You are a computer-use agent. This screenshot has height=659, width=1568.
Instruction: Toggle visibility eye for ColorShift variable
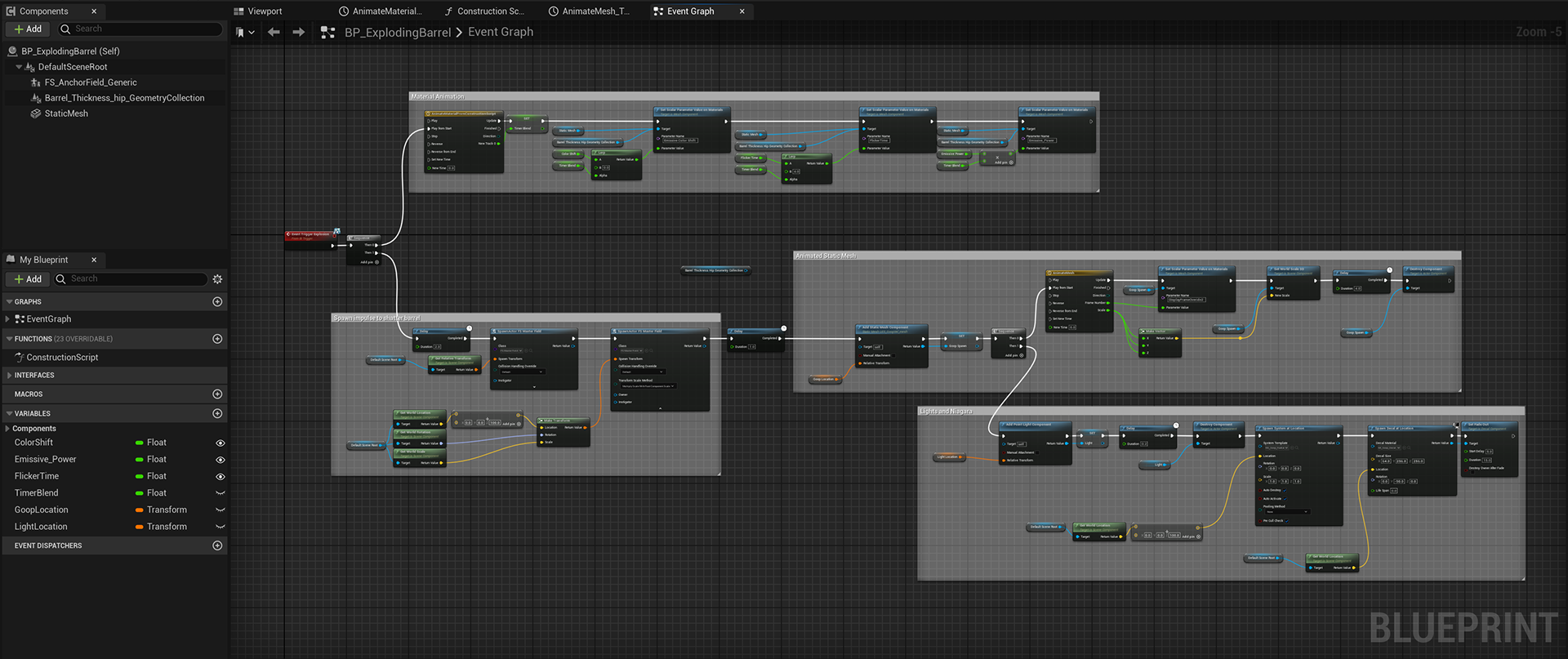coord(220,443)
